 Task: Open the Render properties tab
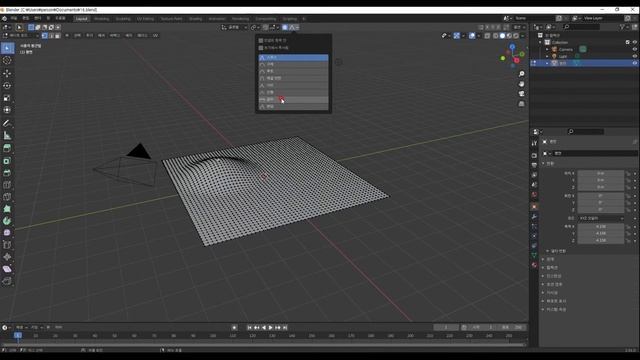tap(534, 155)
